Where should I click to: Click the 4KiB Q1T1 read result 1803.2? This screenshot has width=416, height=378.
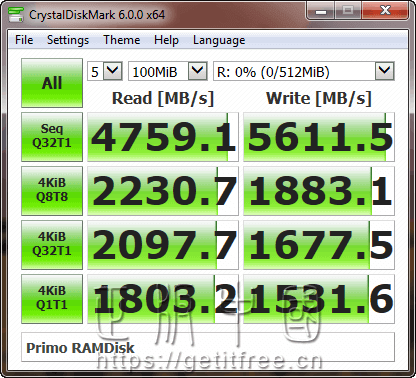(x=163, y=299)
